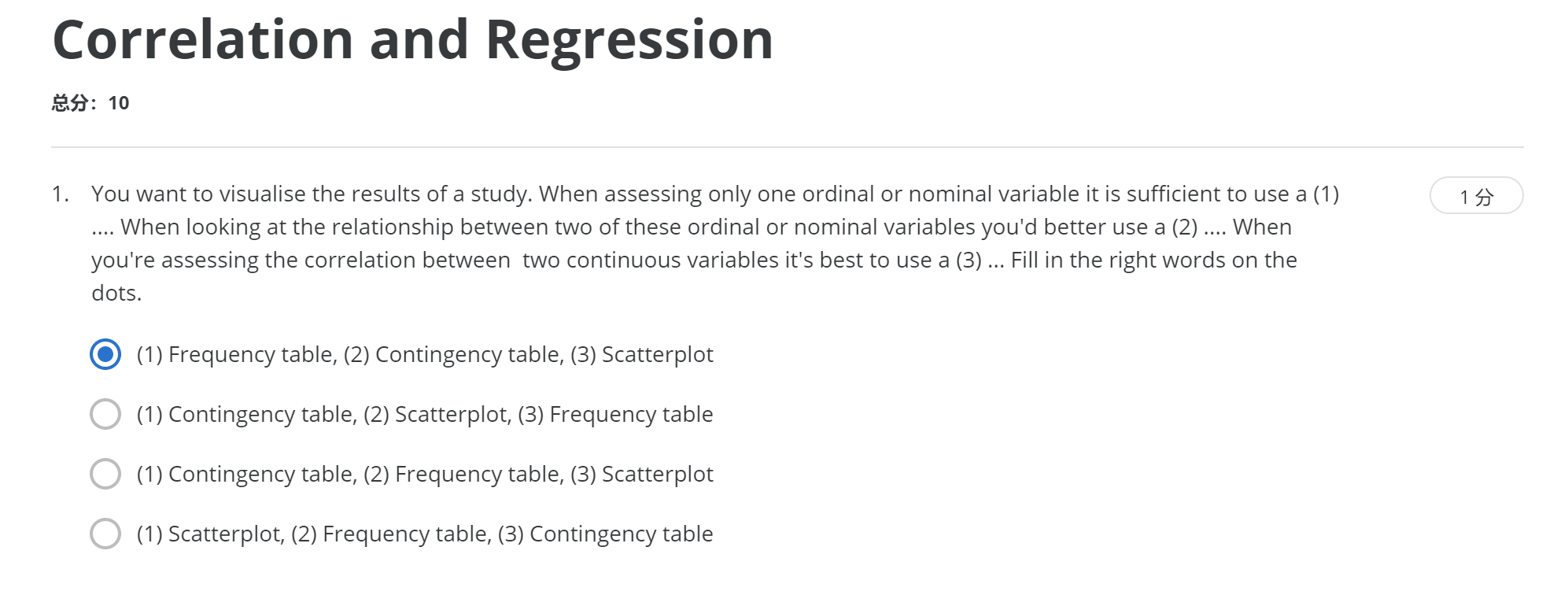Click the word "Scatterplot" in the selected answer
The height and width of the screenshot is (595, 1568).
click(x=657, y=355)
